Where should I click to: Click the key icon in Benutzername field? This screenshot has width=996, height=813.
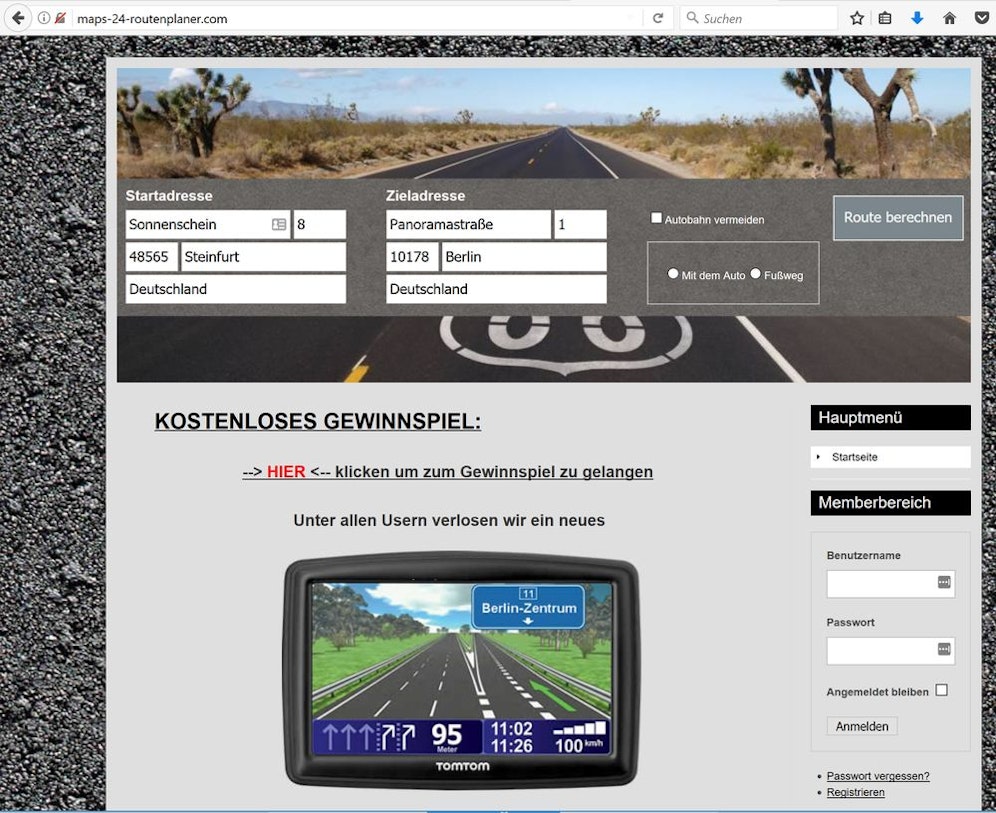tap(943, 582)
